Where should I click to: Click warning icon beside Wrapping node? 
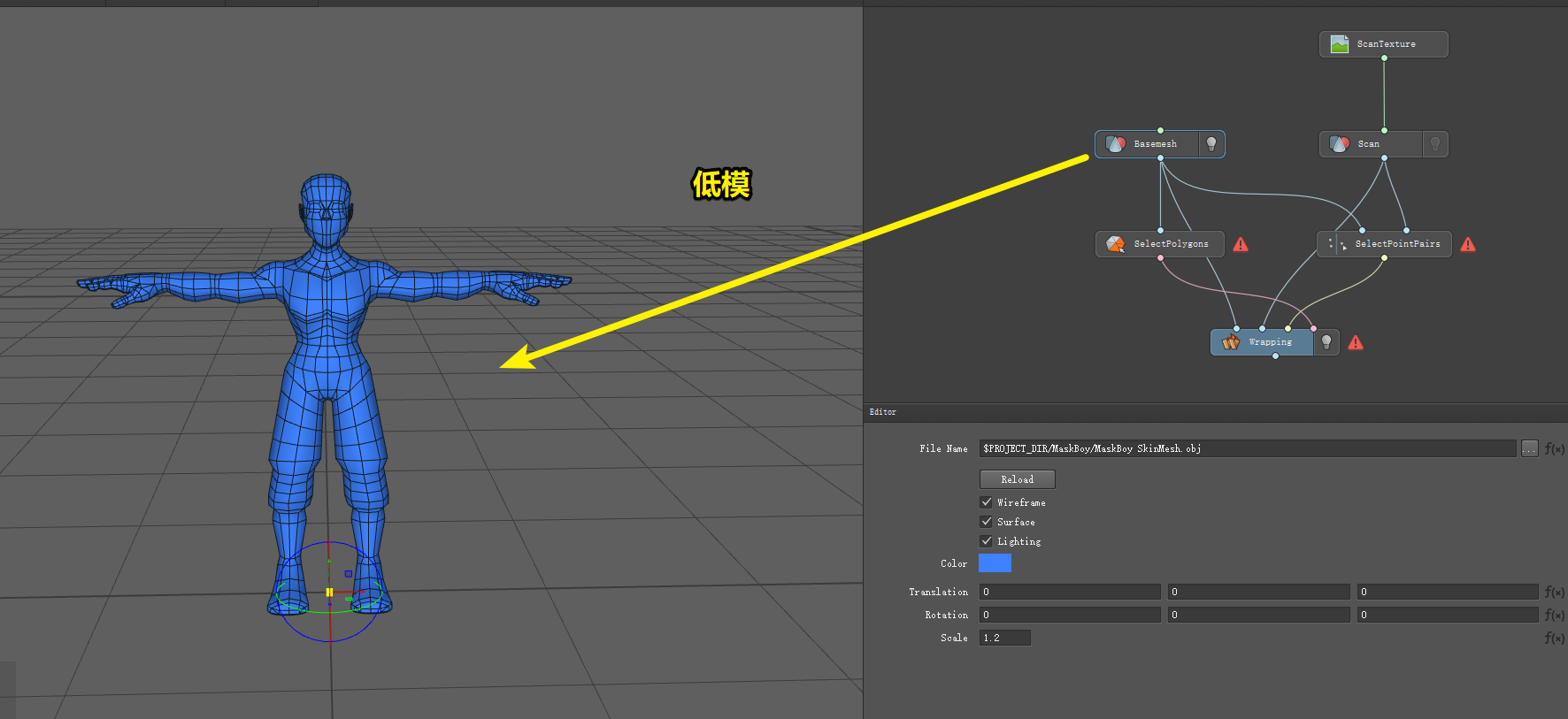(1356, 342)
